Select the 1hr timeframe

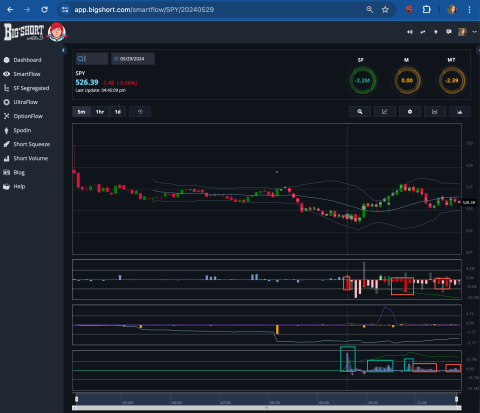click(x=100, y=112)
